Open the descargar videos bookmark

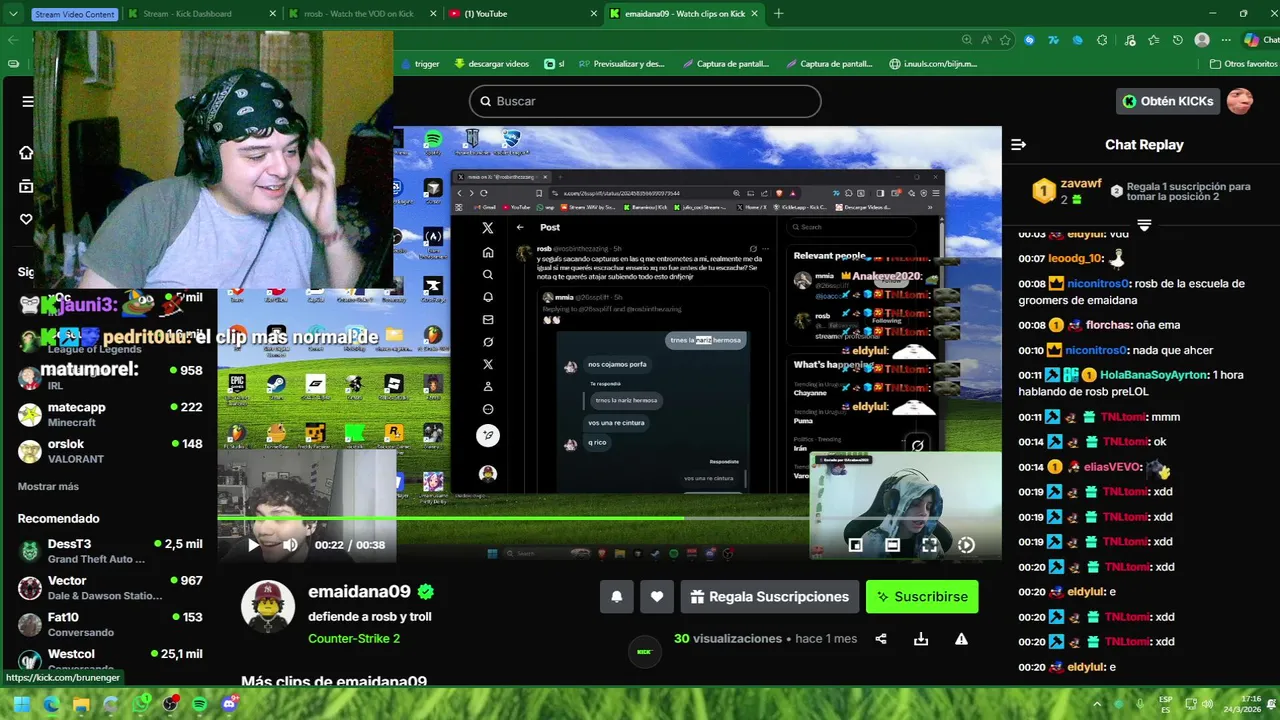pyautogui.click(x=492, y=63)
